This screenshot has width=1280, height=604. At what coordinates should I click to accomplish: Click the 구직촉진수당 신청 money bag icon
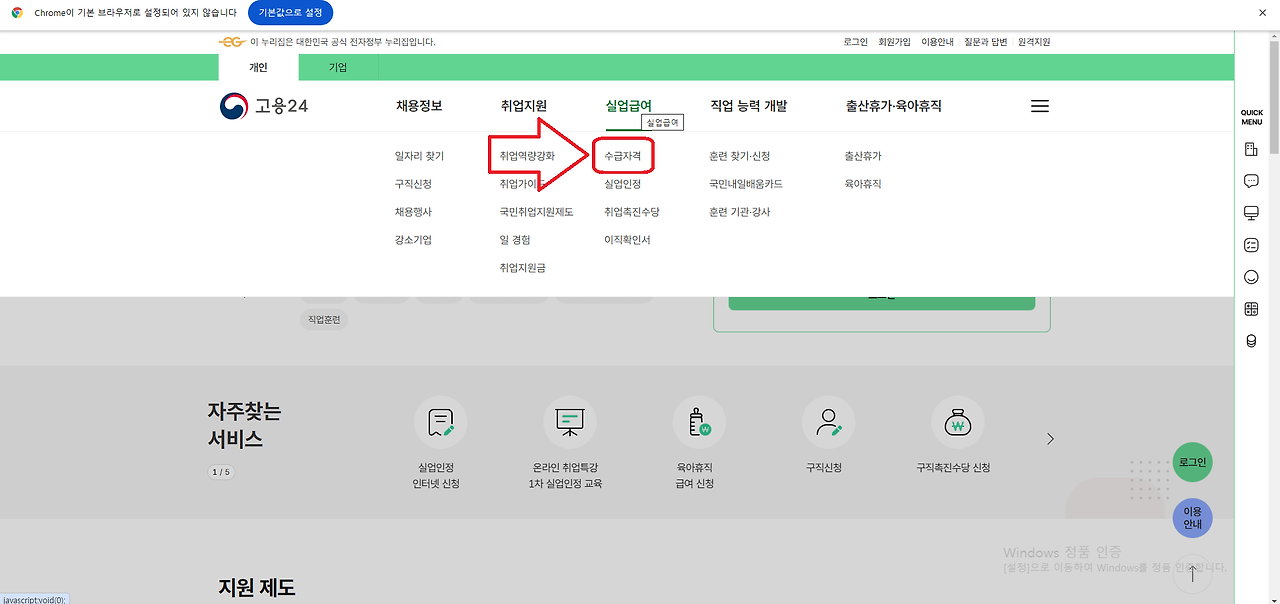point(957,422)
